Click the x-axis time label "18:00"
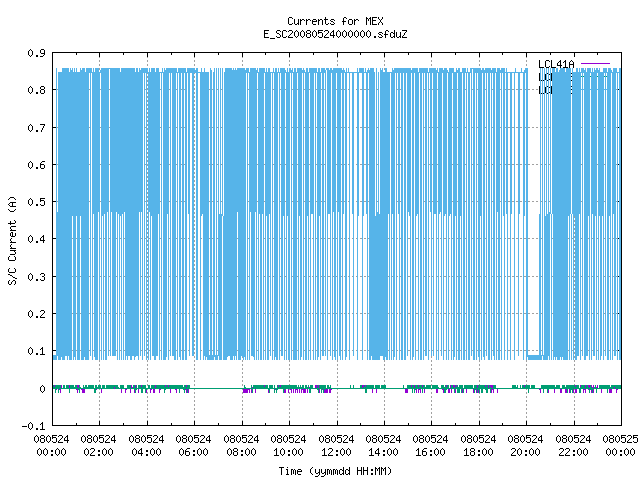Screen dimensions: 640x480 click(478, 452)
